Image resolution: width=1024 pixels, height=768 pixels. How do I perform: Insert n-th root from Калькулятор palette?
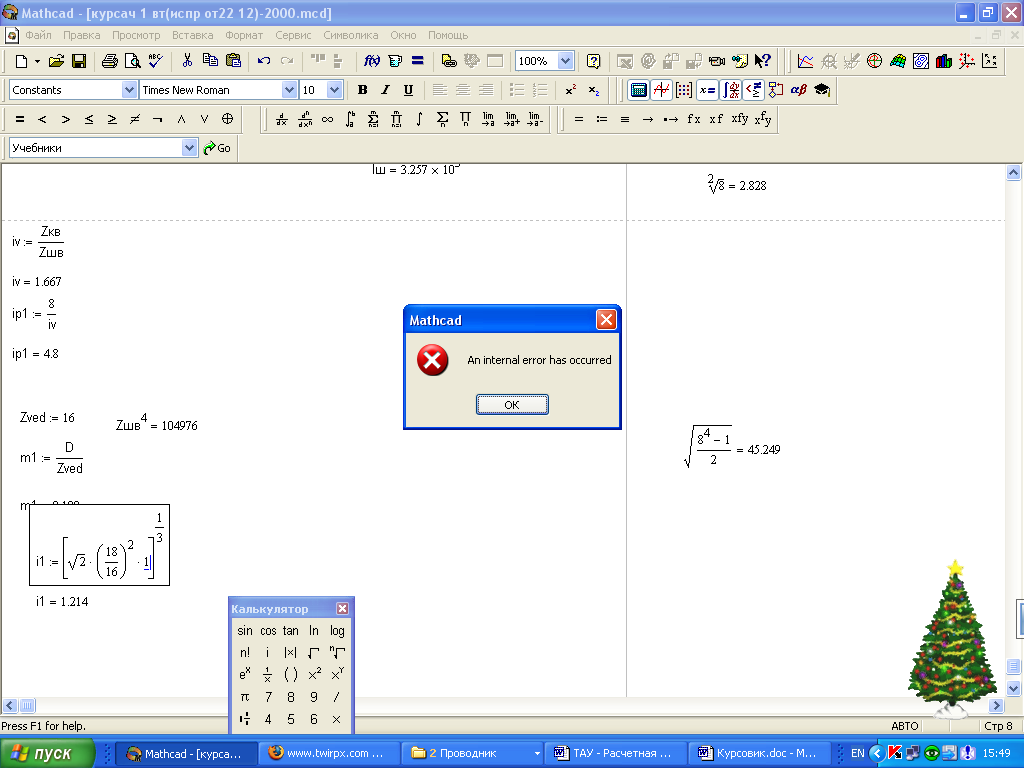pyautogui.click(x=337, y=652)
